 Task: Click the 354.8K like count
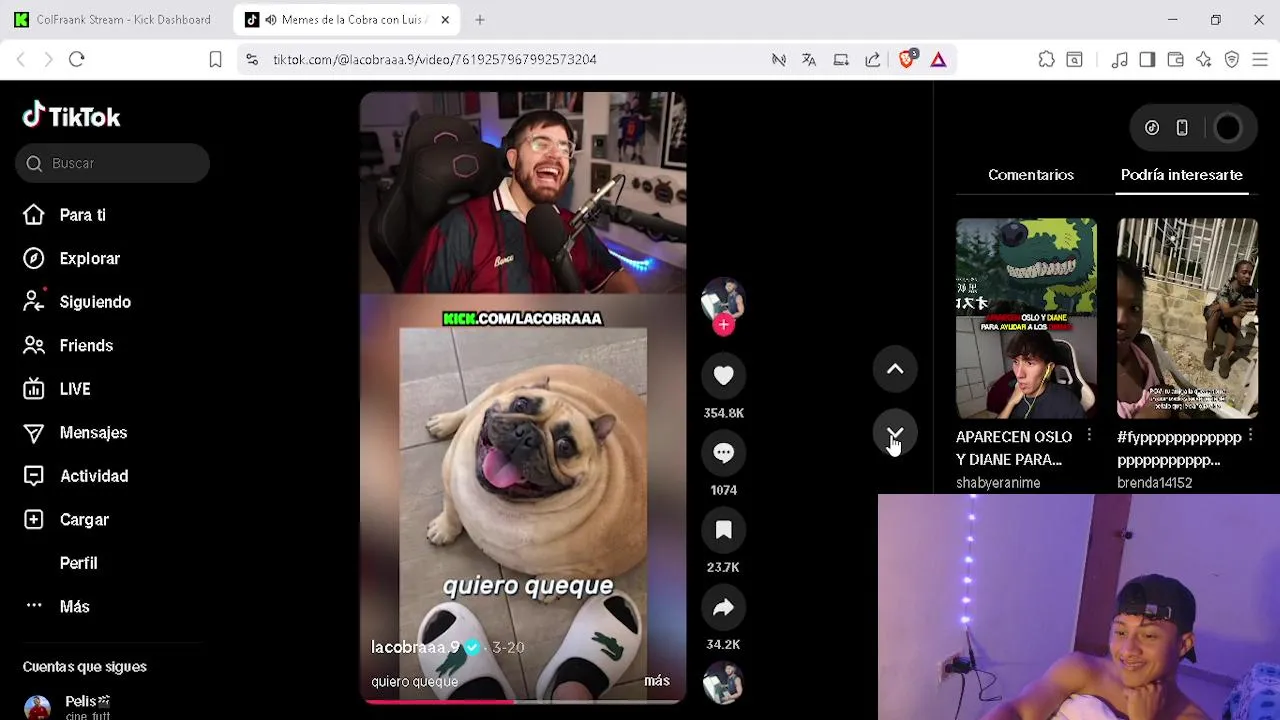(x=723, y=413)
